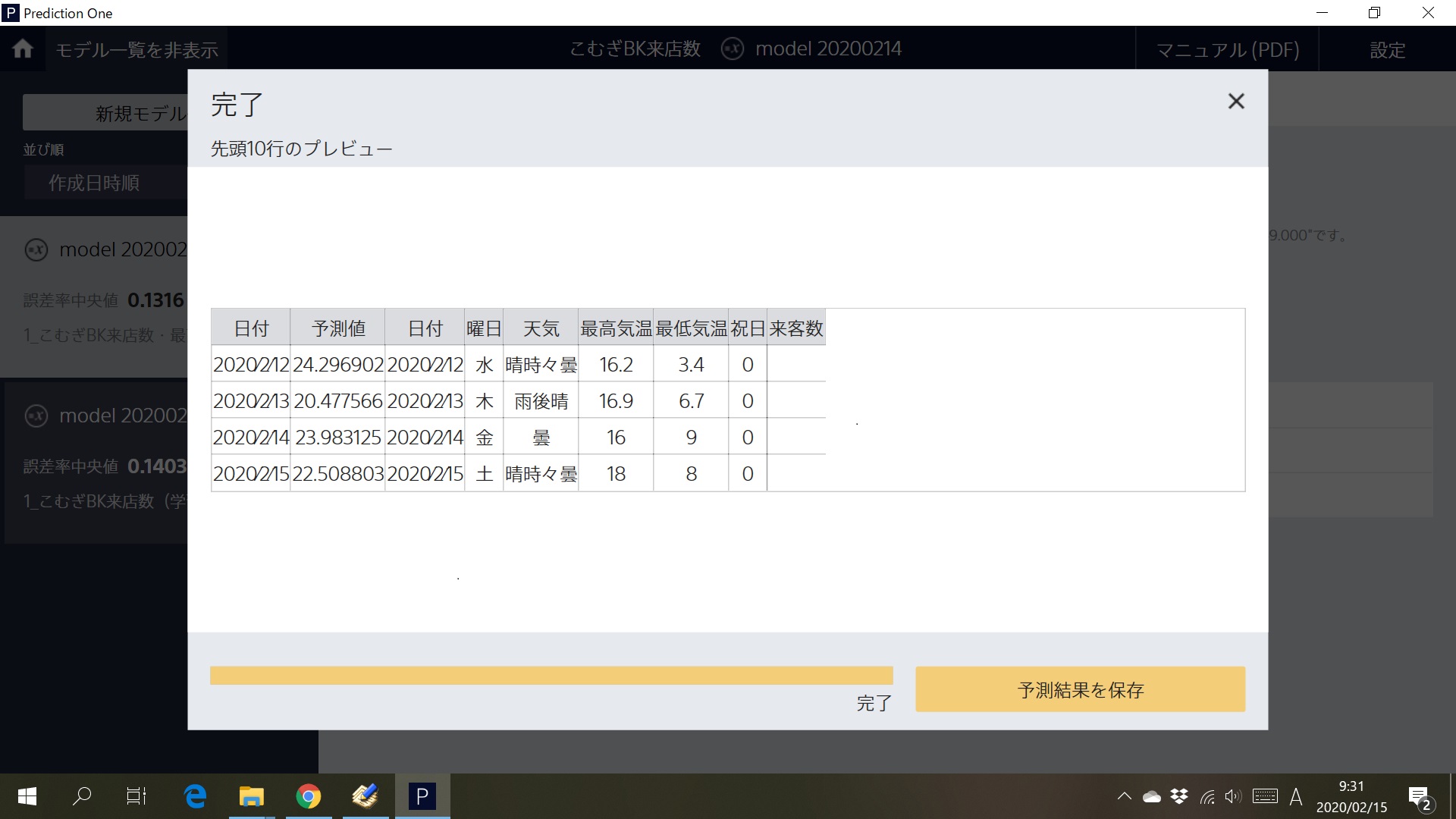Click the dialog close X button
This screenshot has width=1456, height=819.
click(1237, 101)
